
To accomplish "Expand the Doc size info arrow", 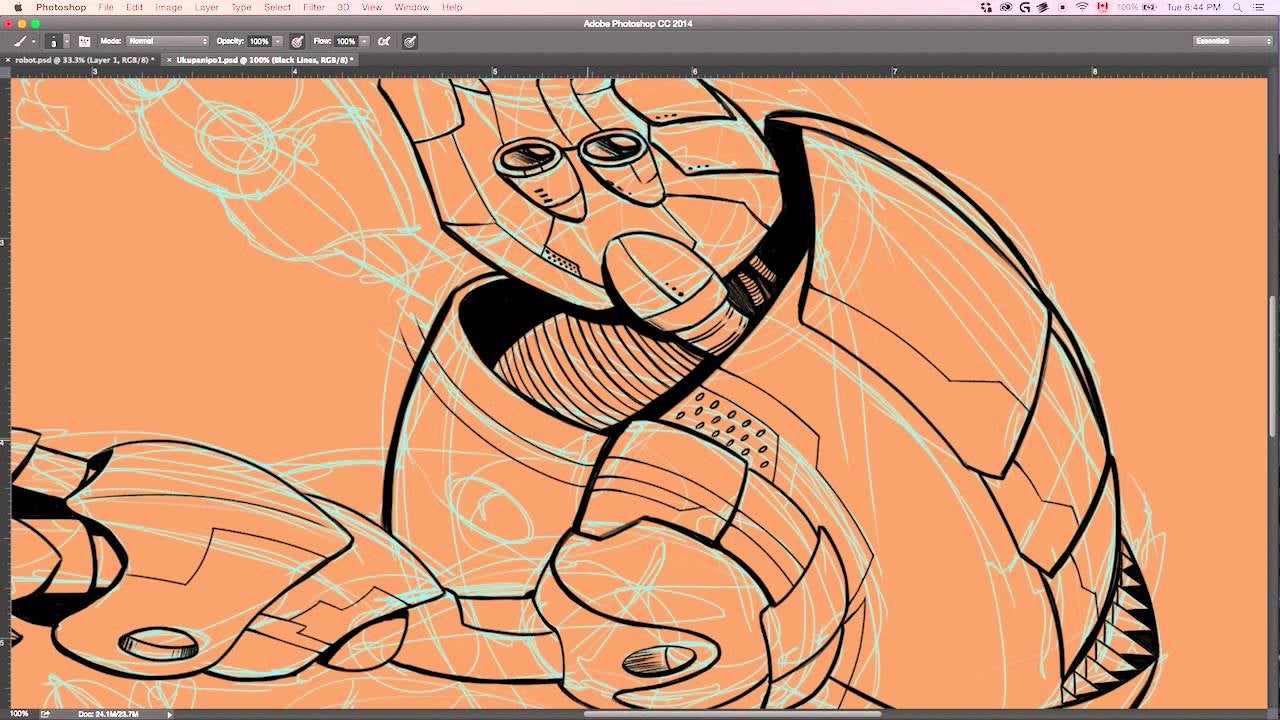I will pos(169,714).
